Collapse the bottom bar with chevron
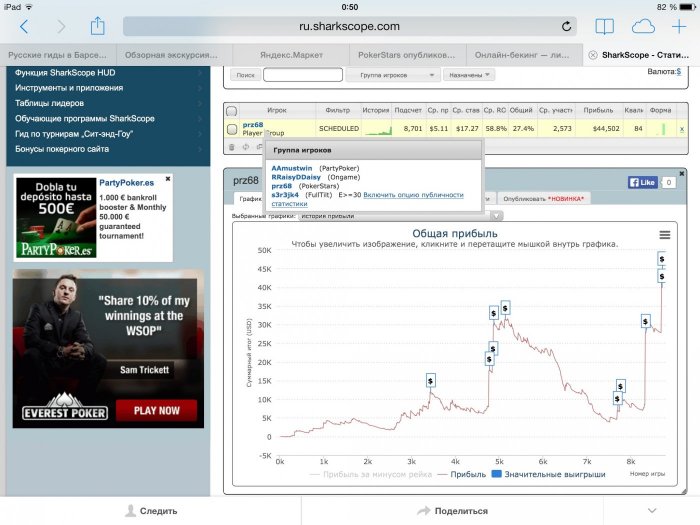Image resolution: width=700 pixels, height=525 pixels. pyautogui.click(x=652, y=511)
